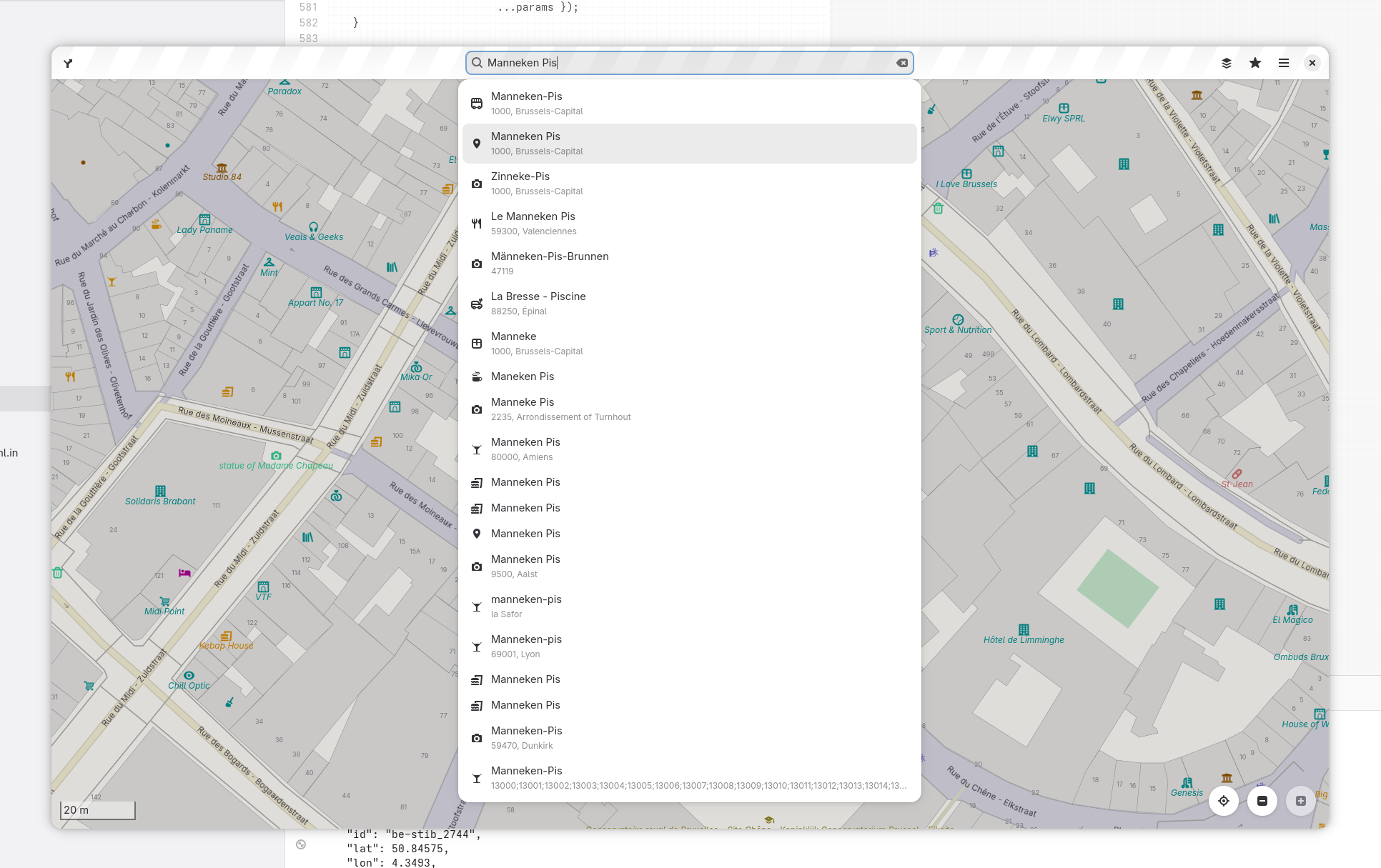
Task: Select the Zinneke-Pis result
Action: click(x=689, y=184)
